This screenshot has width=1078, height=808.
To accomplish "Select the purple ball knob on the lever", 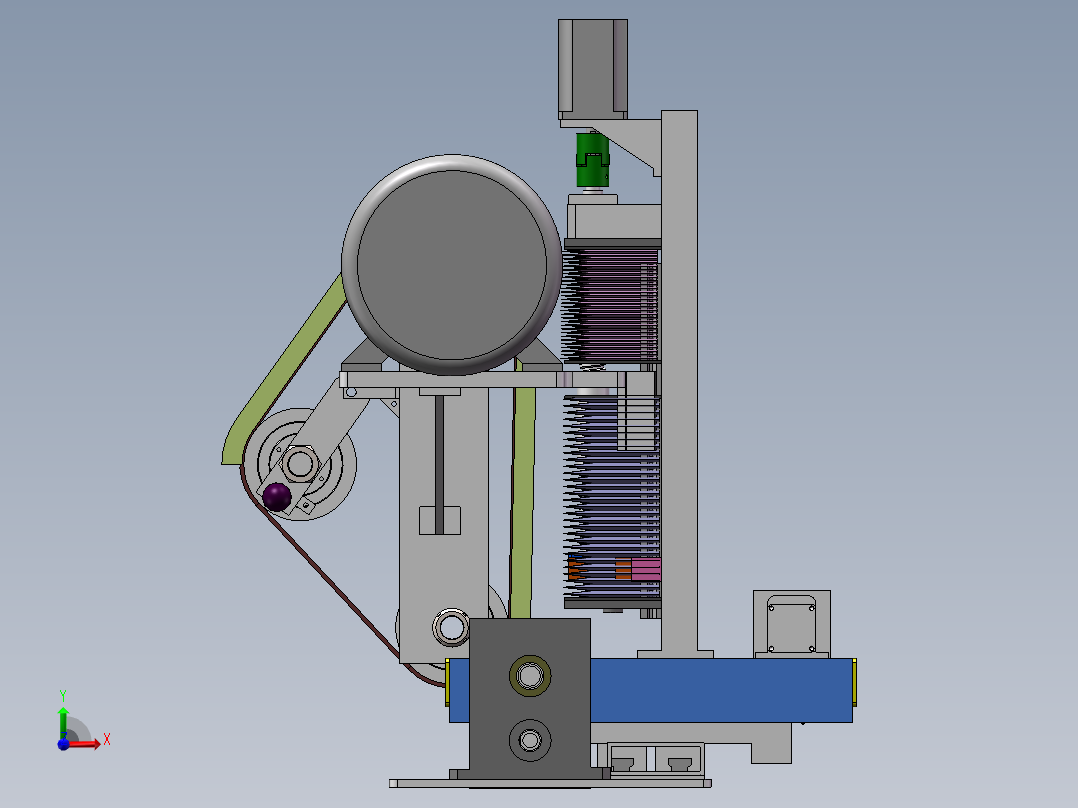I will (277, 496).
